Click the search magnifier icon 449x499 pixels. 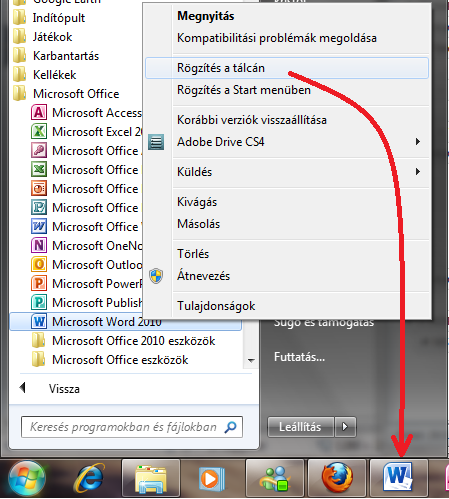pos(231,427)
